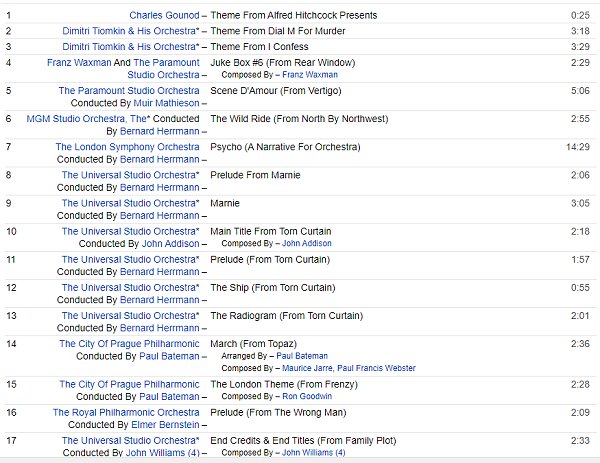Select title Scene D'Amour (From Vertigo)
Viewport: 600px width, 463px height.
(x=276, y=91)
